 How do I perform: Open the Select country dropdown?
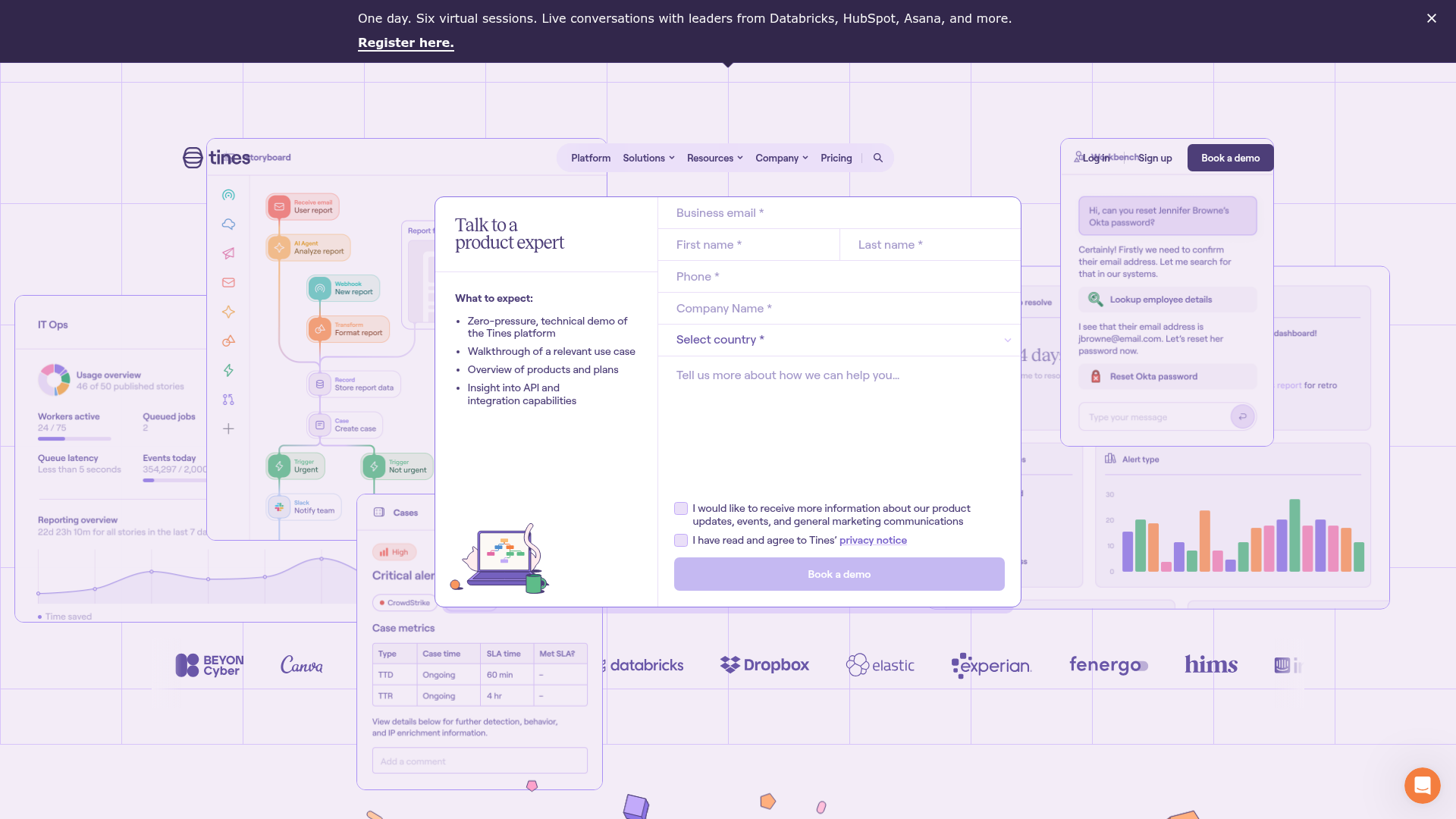[839, 340]
